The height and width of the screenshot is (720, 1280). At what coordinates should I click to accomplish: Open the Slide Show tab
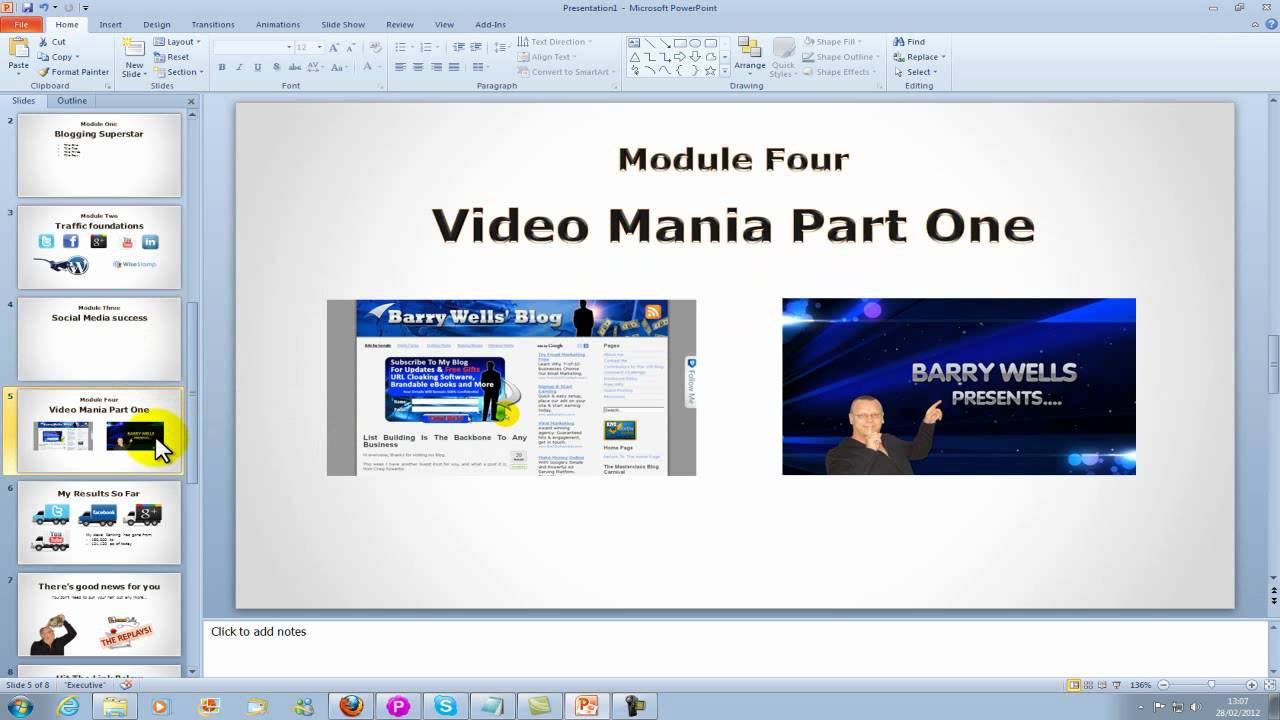pos(343,24)
